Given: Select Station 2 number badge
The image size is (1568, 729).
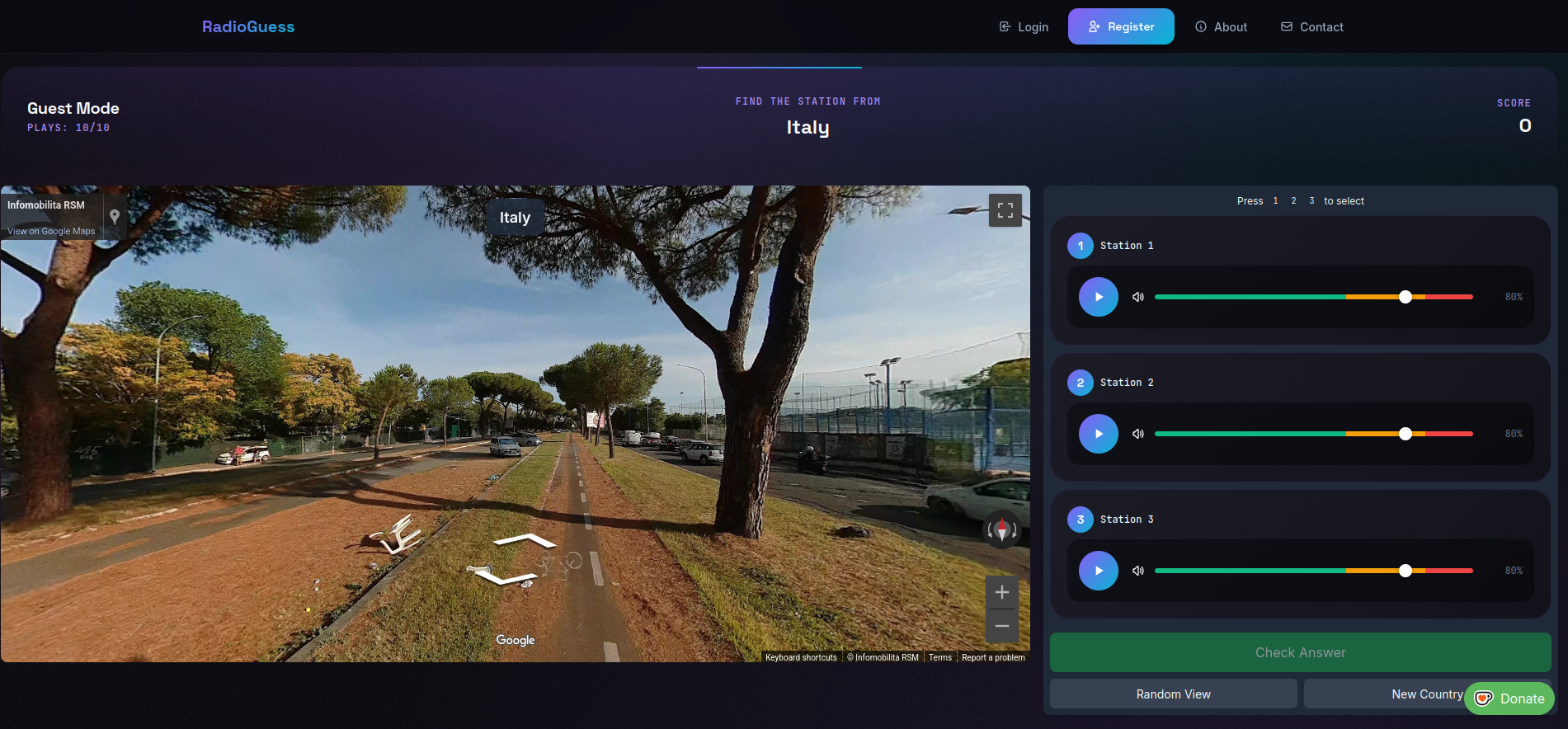Looking at the screenshot, I should click(x=1080, y=383).
